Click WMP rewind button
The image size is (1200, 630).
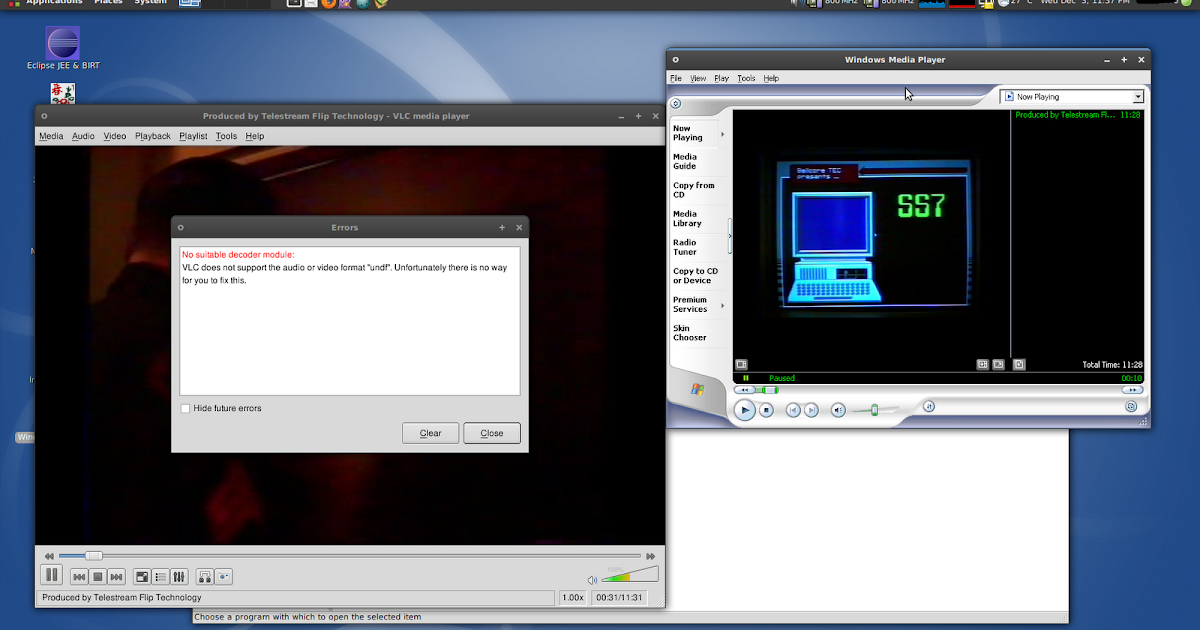click(743, 390)
